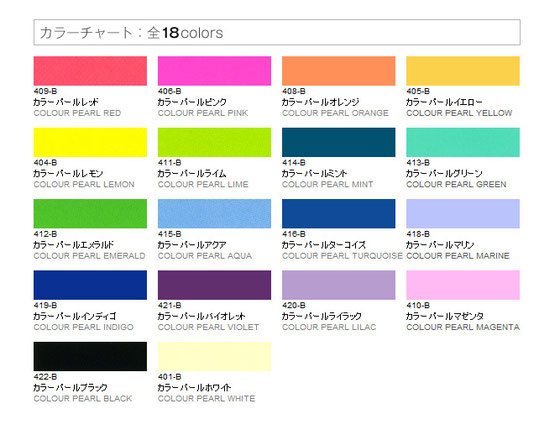Pick the Colour Pearl Aqua swatch 415-B
The image size is (560, 435).
[214, 214]
